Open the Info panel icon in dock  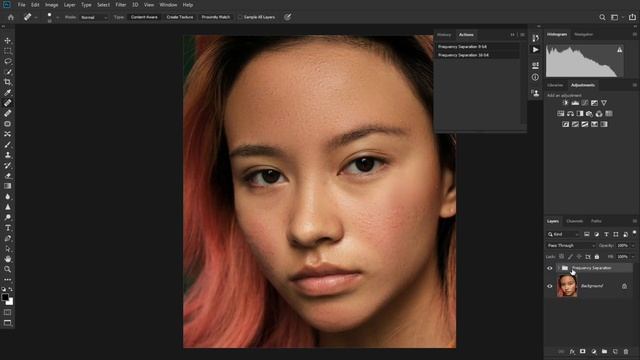[x=536, y=77]
